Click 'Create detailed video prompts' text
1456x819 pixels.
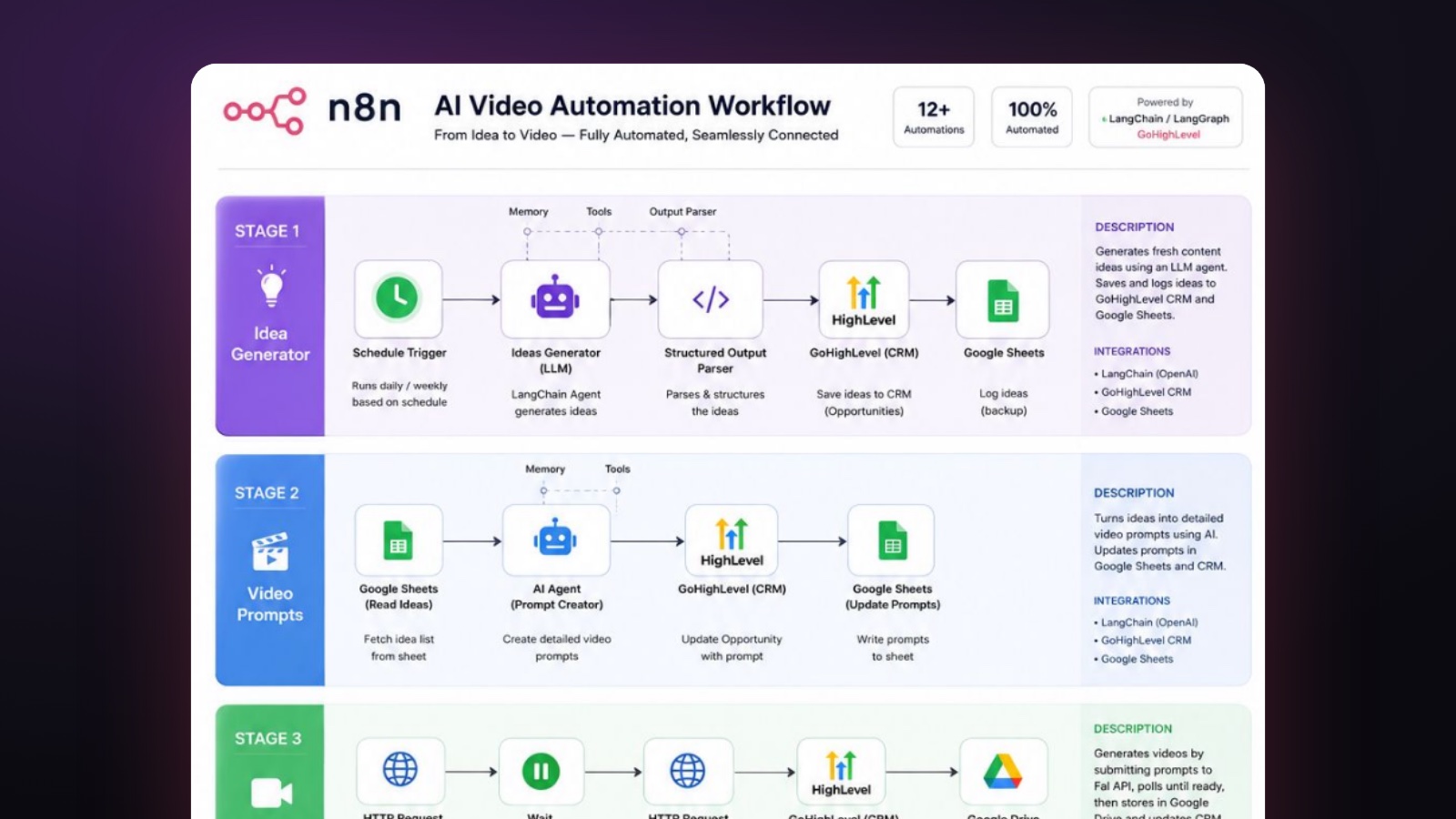(557, 648)
